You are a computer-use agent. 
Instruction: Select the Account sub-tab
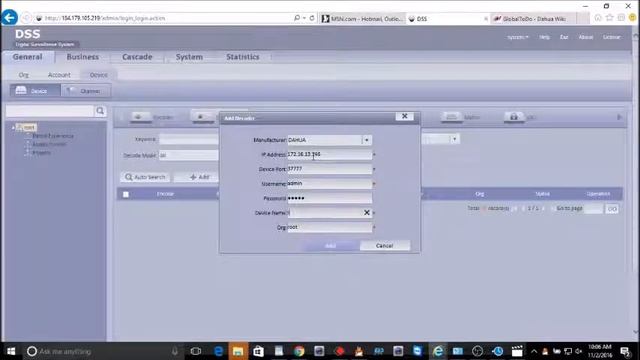click(59, 75)
